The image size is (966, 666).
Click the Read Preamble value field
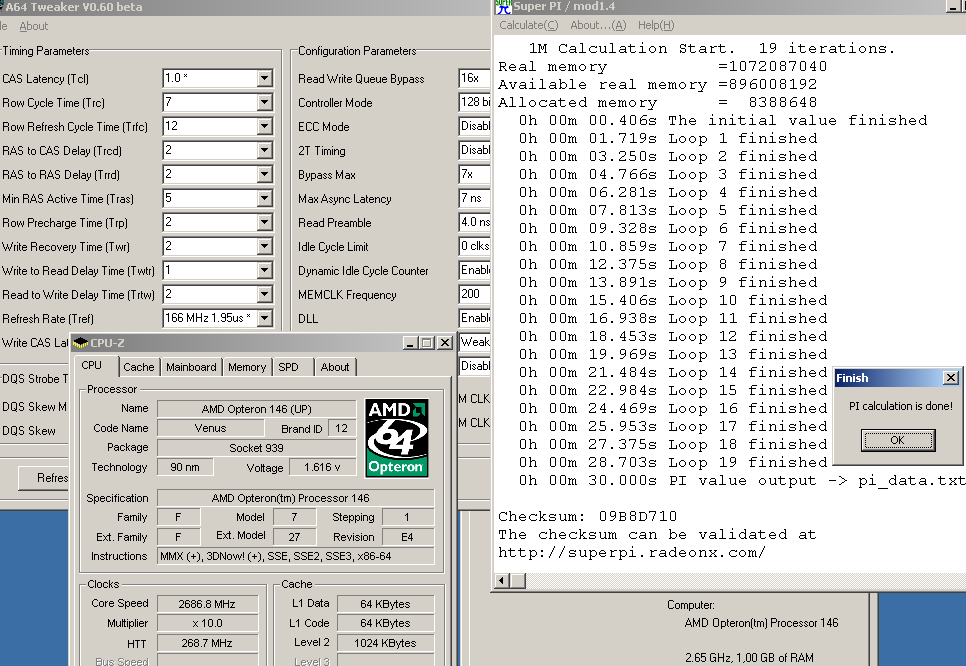point(474,222)
